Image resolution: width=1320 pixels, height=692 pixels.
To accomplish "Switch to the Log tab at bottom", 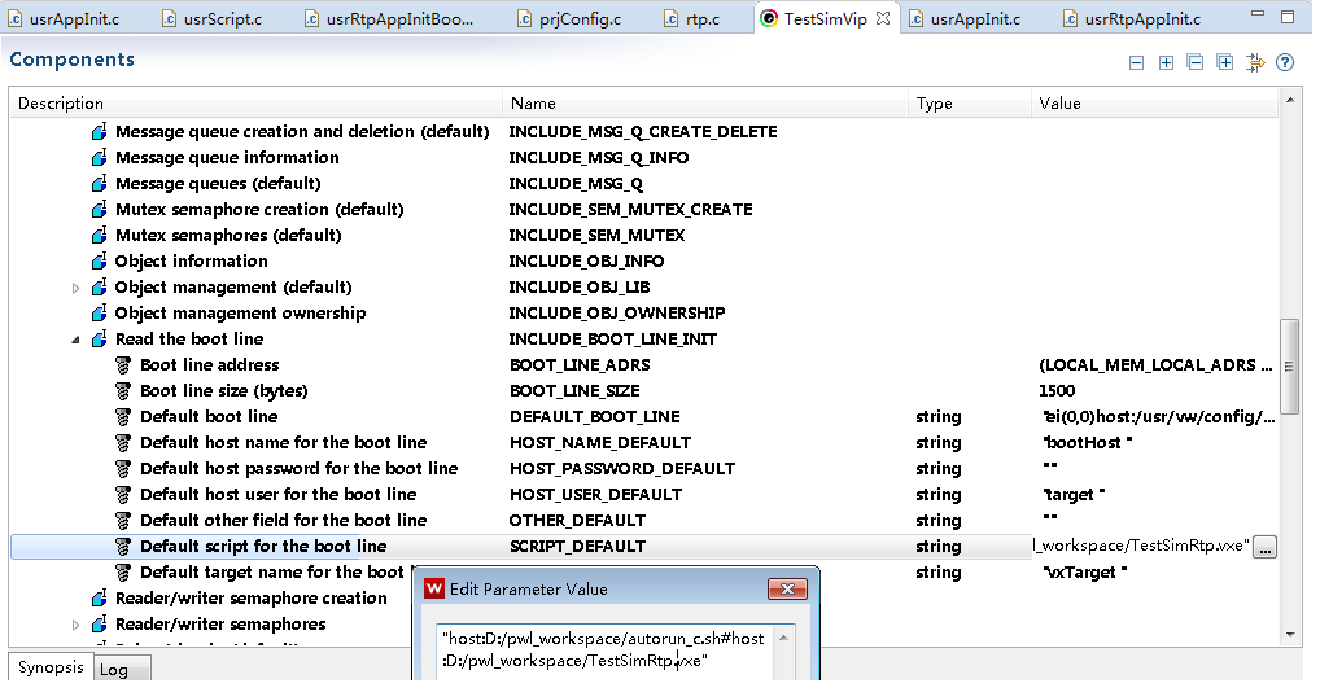I will coord(121,668).
